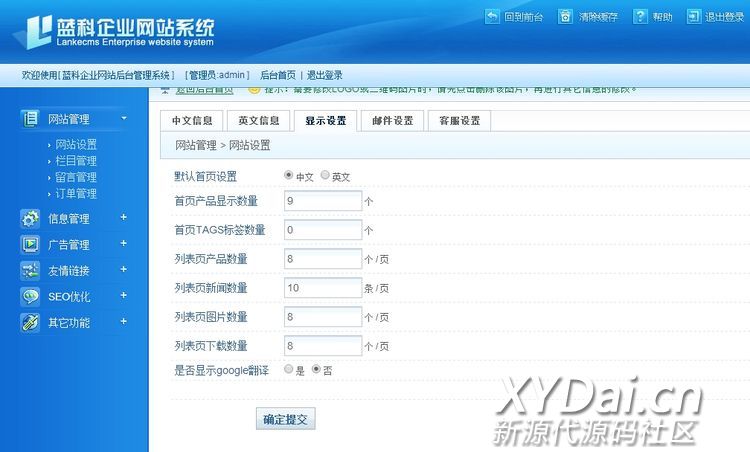Click the 网站管理 > 网站设置 breadcrumb
Viewport: 750px width, 452px height.
click(x=222, y=145)
